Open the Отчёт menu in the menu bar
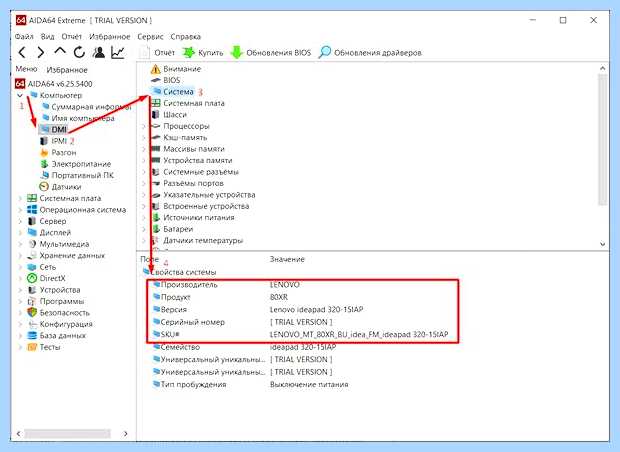The width and height of the screenshot is (620, 452). pos(72,36)
